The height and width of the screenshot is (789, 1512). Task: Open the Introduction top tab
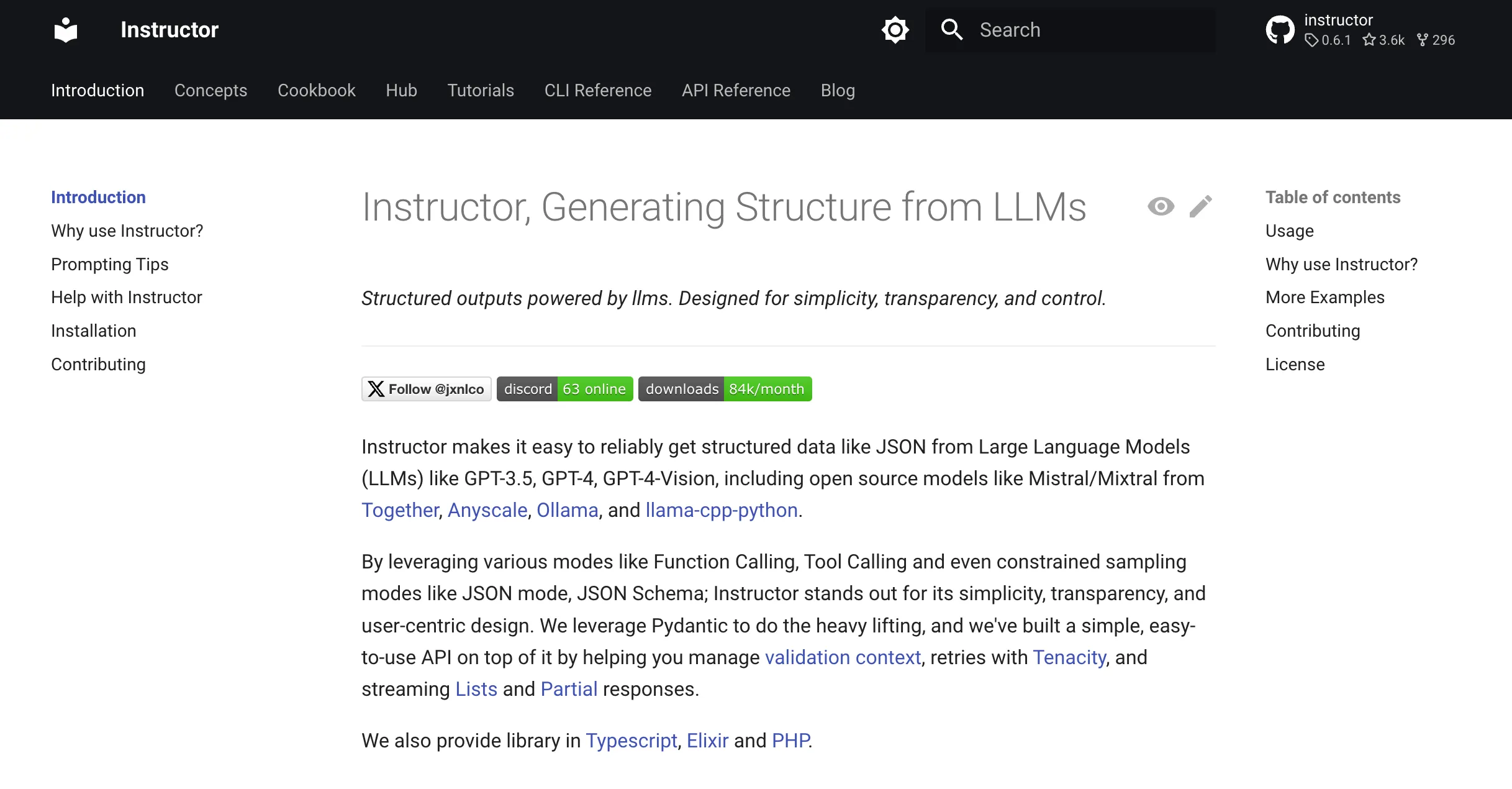(x=97, y=90)
